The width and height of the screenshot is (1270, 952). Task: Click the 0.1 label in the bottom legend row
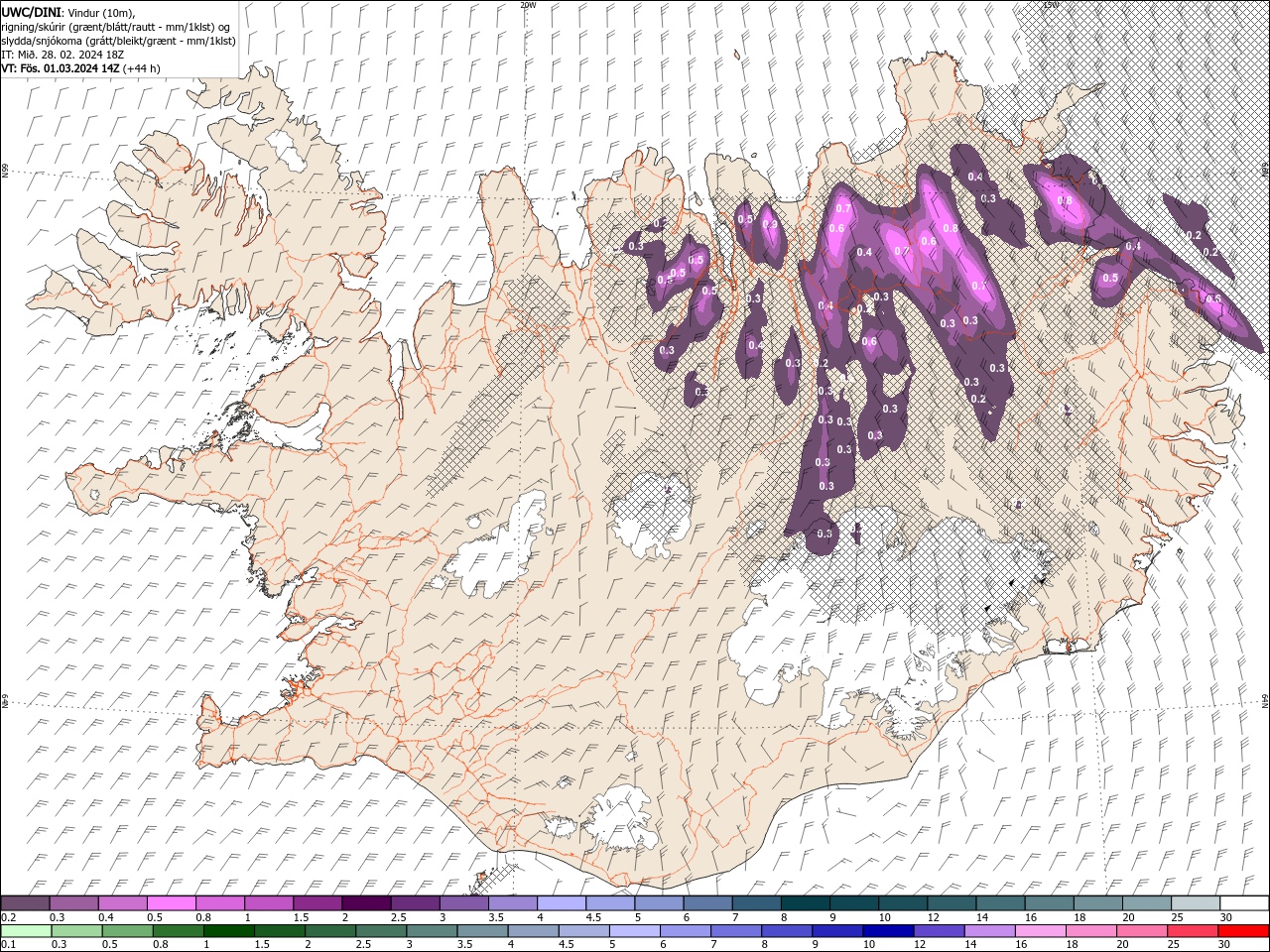click(7, 945)
